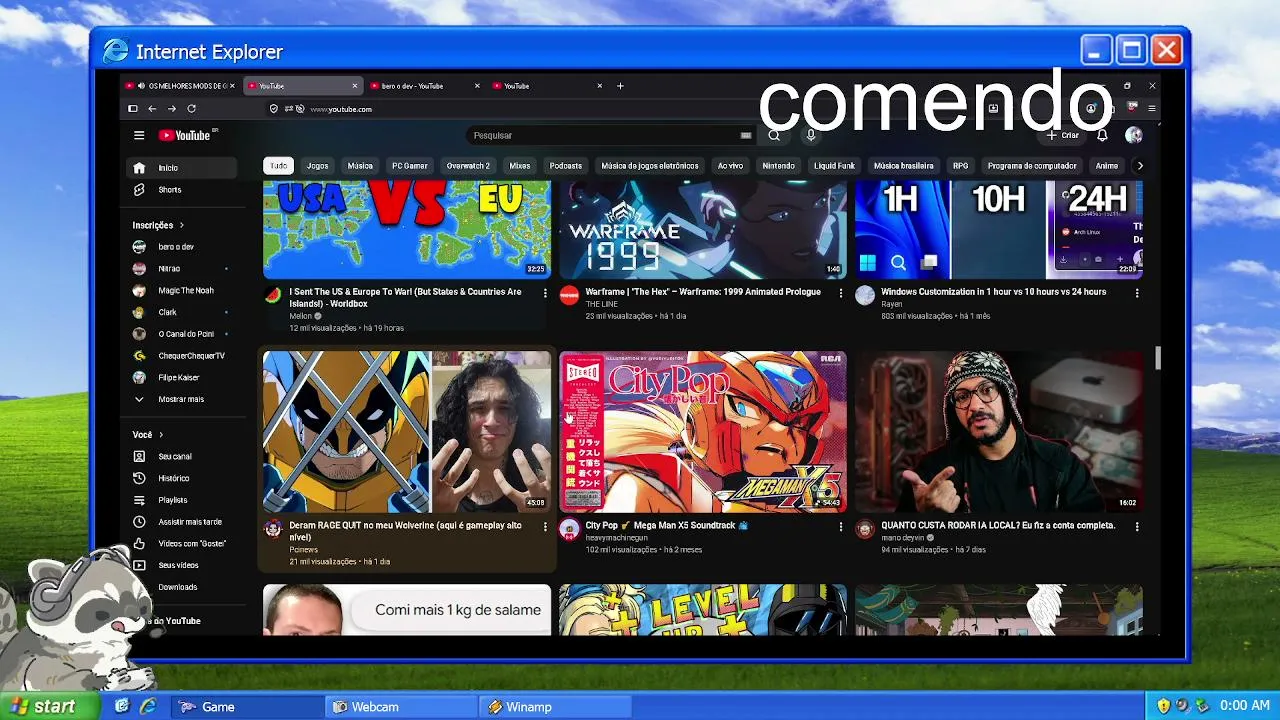Select the 'Ao vivo' filter chip

pyautogui.click(x=730, y=166)
